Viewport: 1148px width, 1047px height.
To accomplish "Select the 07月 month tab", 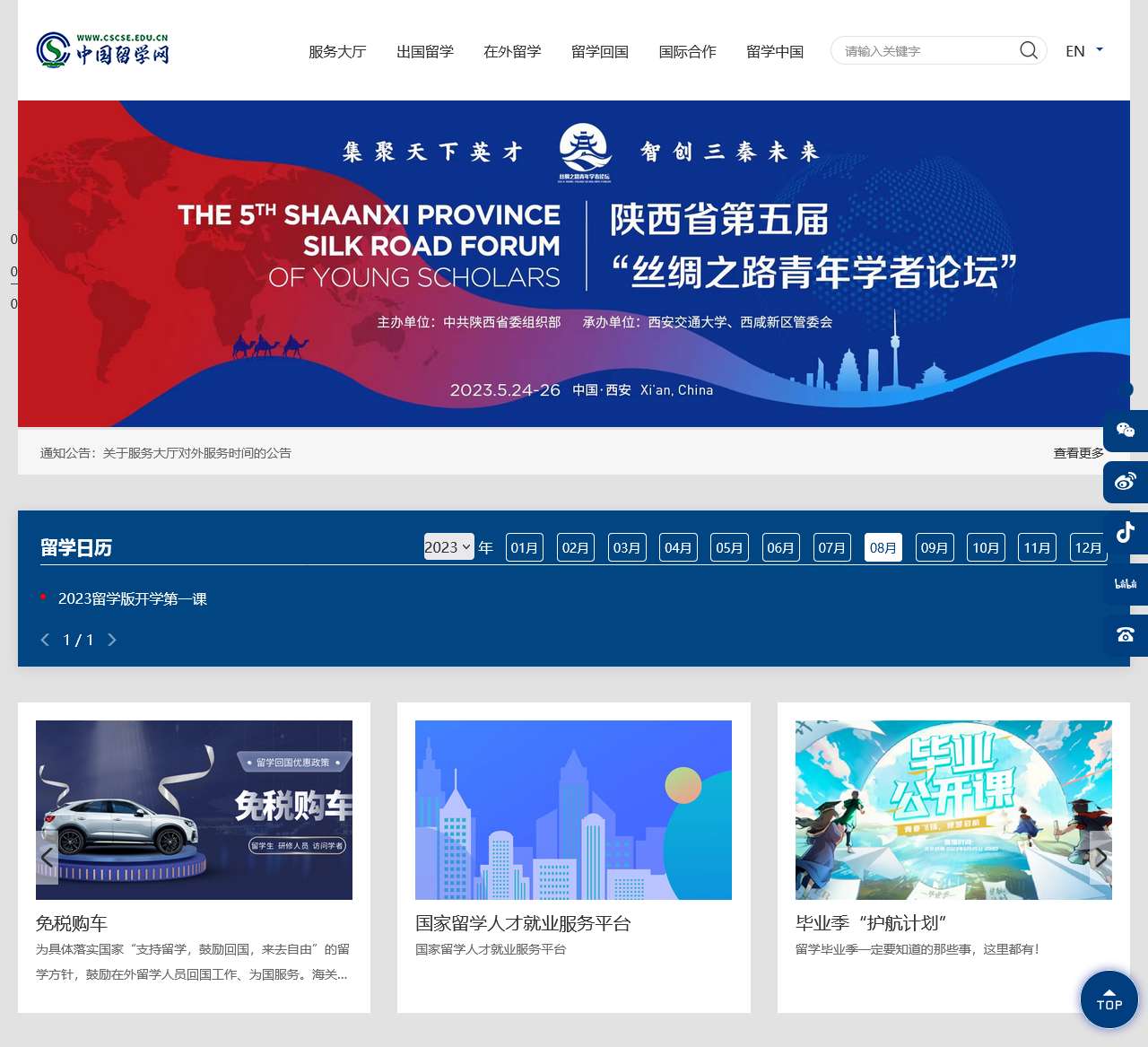I will pos(831,547).
